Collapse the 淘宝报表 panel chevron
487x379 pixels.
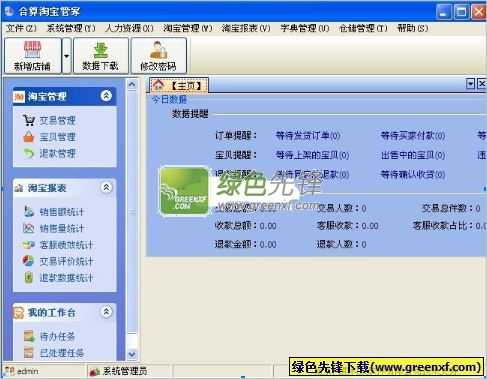point(106,187)
